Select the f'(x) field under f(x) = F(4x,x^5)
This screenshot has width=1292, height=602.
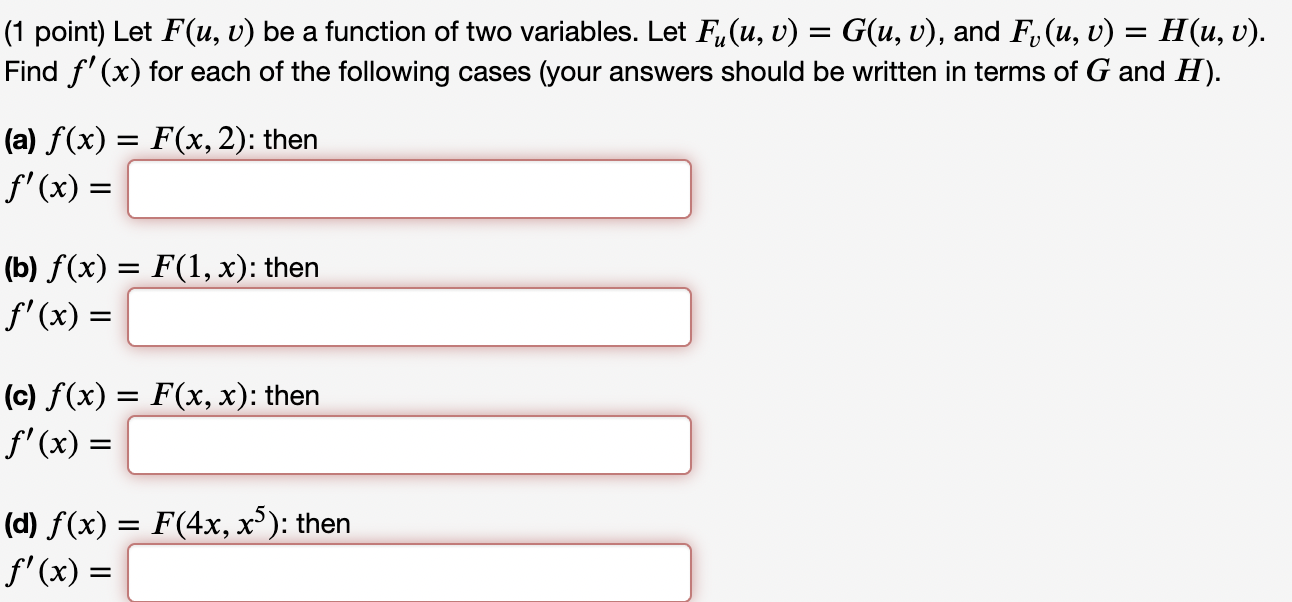pyautogui.click(x=410, y=572)
